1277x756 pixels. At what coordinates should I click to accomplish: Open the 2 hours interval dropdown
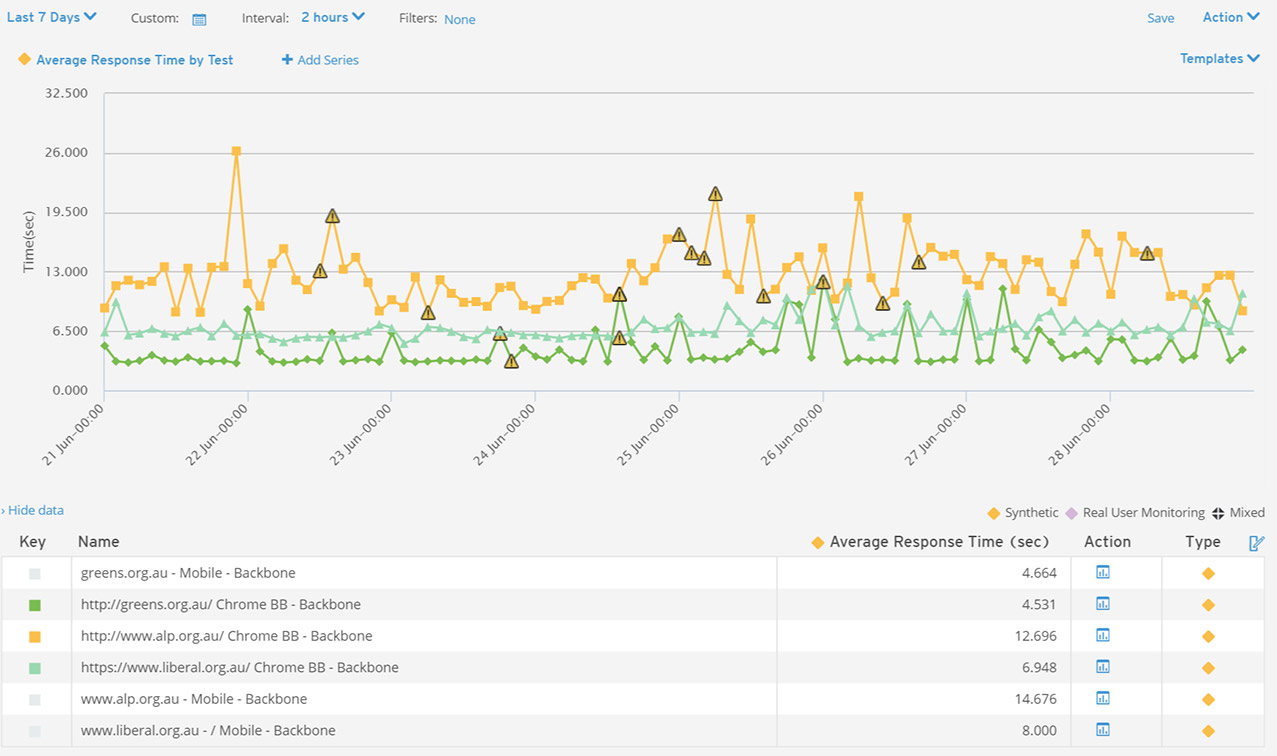pyautogui.click(x=333, y=17)
